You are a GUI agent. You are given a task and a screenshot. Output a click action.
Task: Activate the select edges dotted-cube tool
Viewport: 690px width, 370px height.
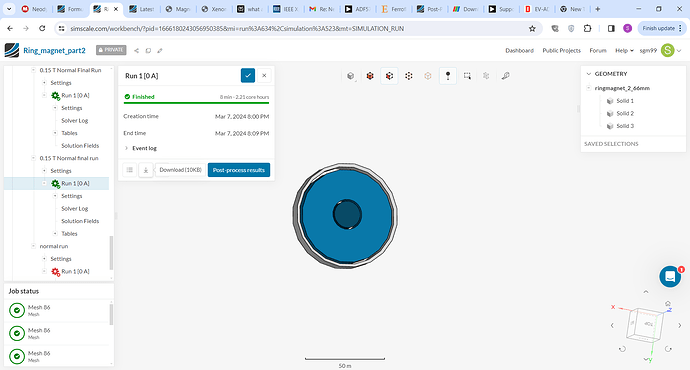409,76
